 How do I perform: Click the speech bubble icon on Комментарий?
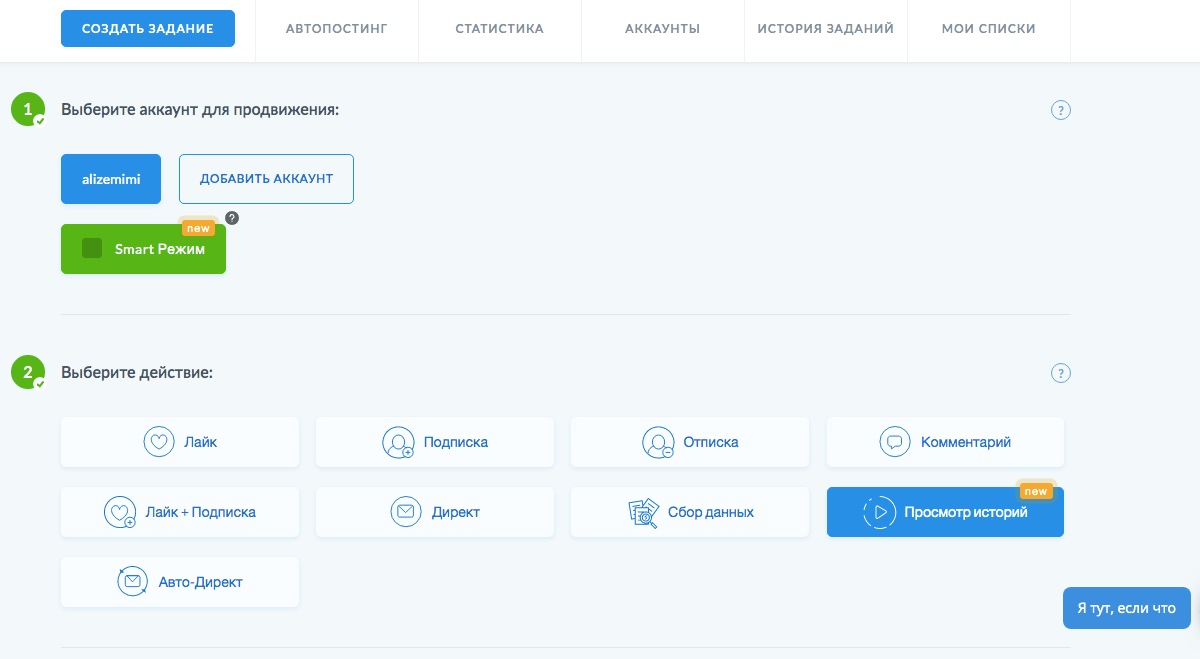(895, 442)
